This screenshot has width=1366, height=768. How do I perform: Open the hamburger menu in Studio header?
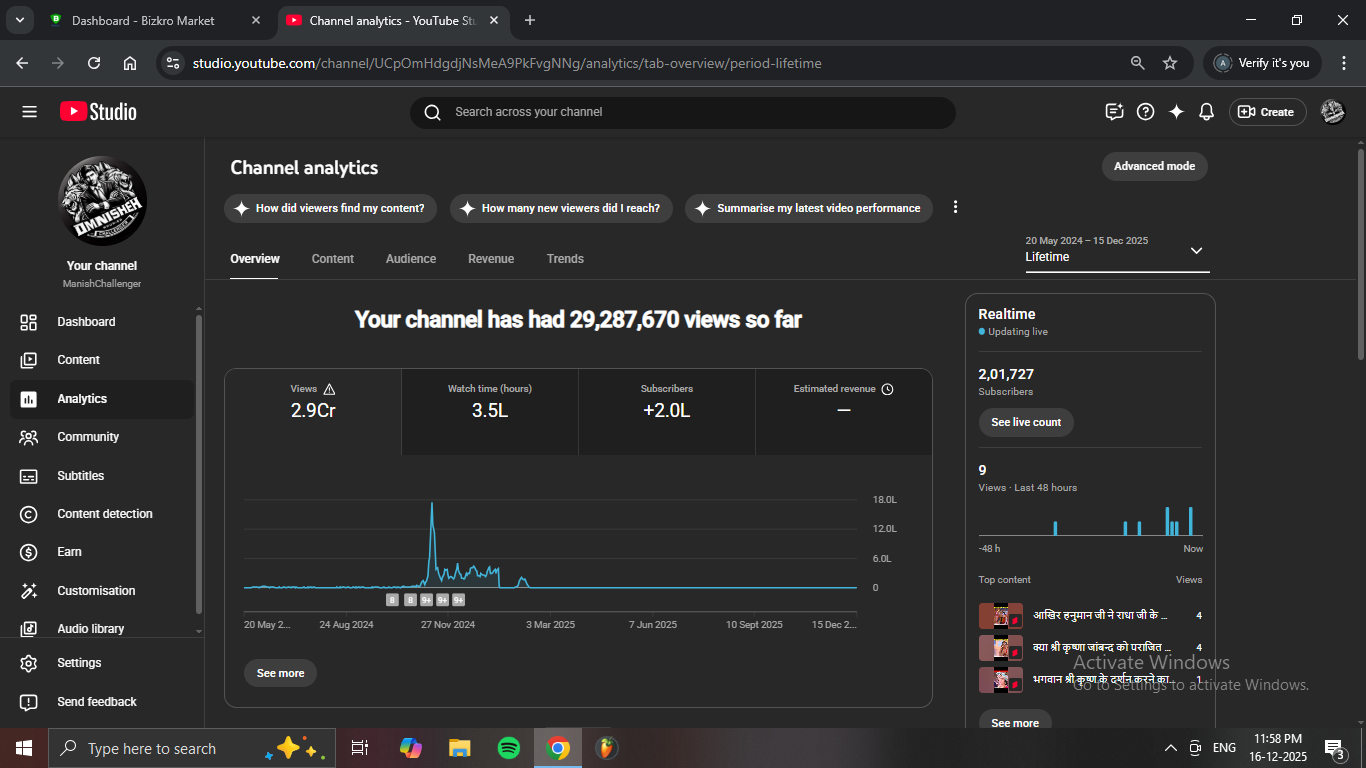(29, 112)
